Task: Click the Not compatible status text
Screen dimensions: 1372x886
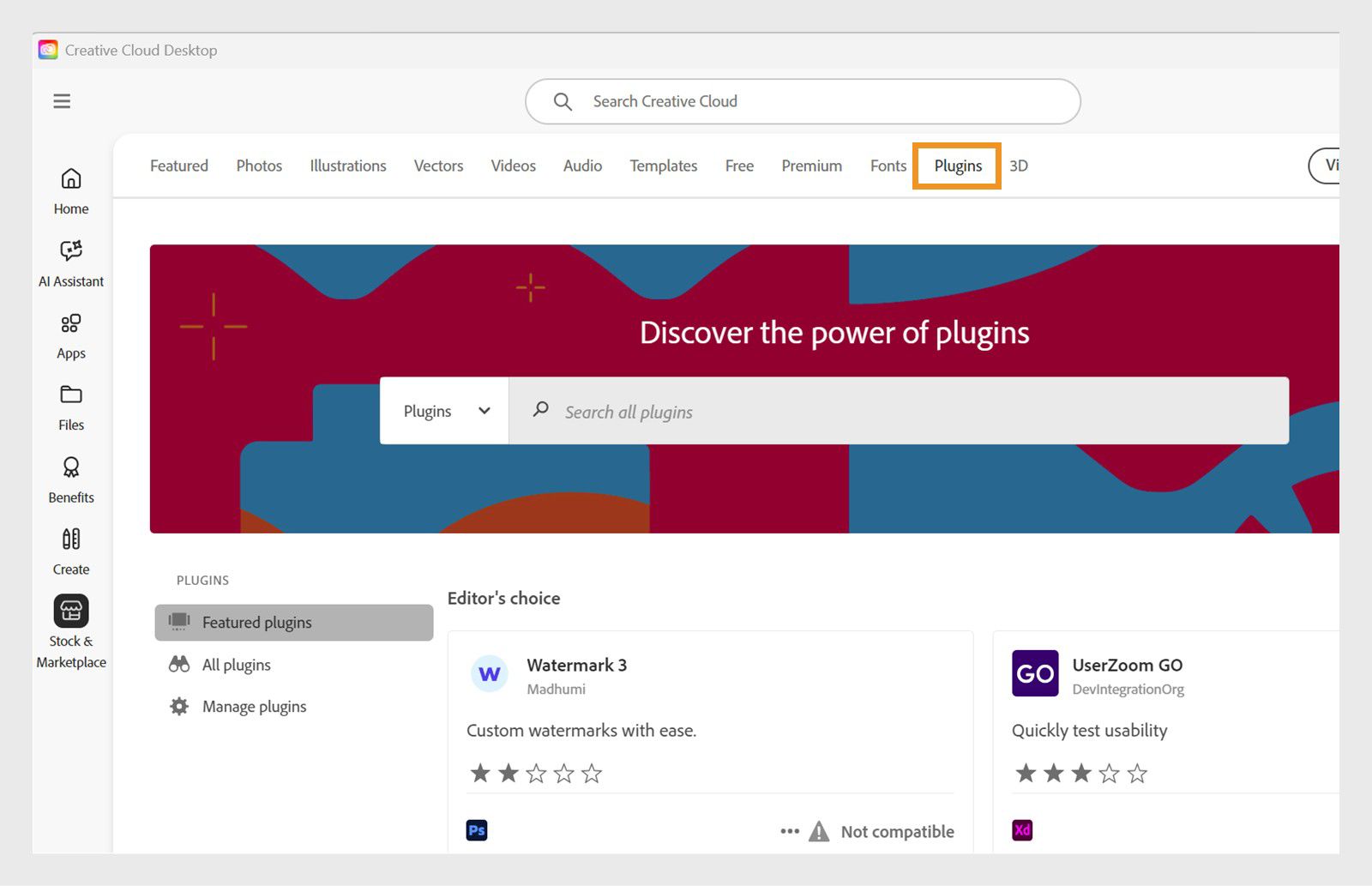Action: (897, 831)
